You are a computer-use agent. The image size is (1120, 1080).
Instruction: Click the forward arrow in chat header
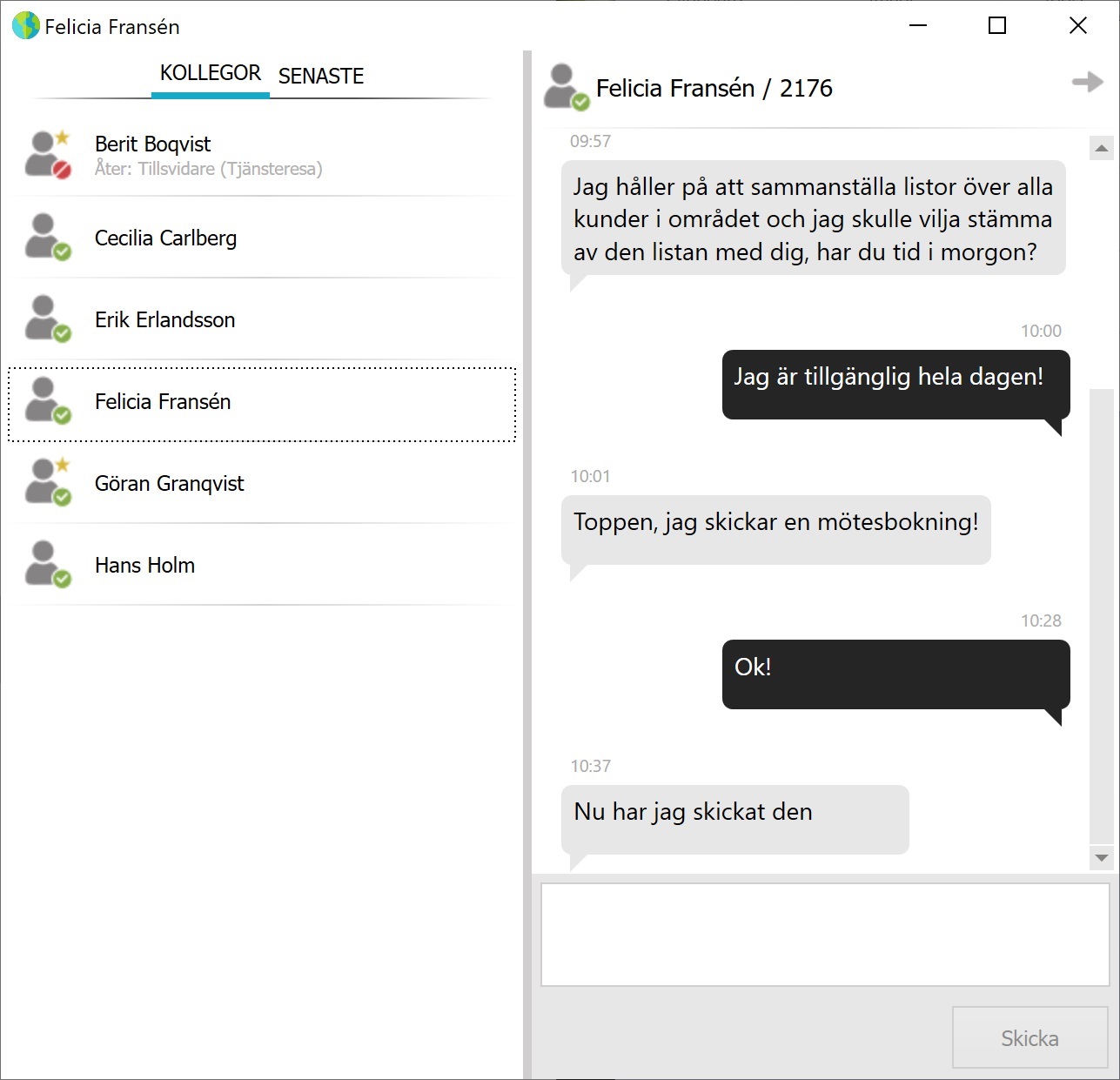coord(1087,83)
